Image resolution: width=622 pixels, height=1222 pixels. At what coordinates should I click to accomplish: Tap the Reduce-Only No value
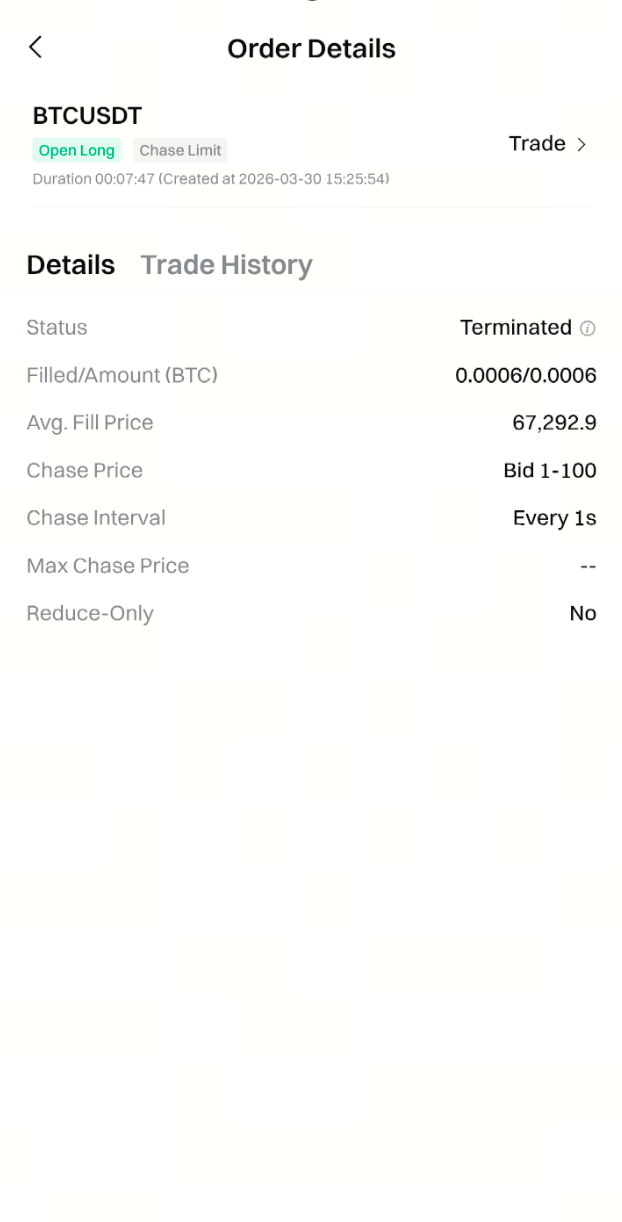coord(582,614)
